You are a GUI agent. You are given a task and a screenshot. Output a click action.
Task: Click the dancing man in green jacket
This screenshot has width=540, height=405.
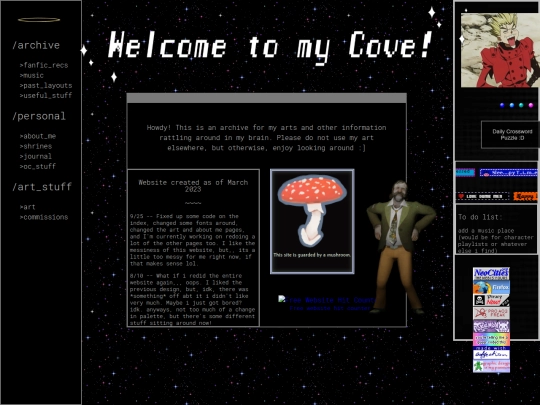coord(399,247)
